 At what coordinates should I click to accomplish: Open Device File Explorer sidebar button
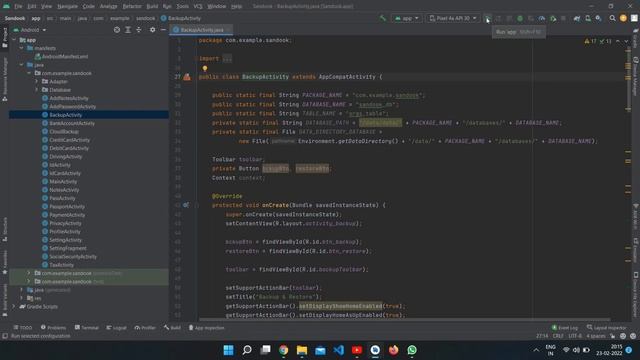(636, 295)
